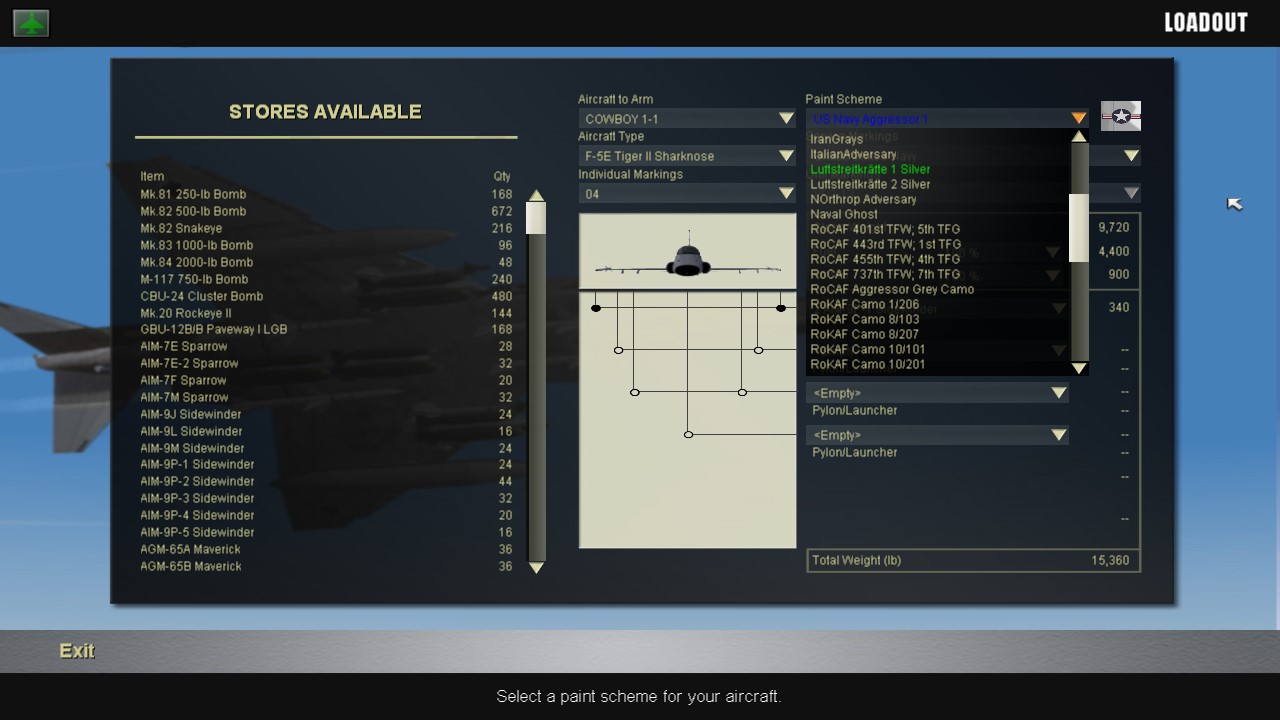
Task: Select Luftstreitkräfte 2 Silver scheme
Action: (x=870, y=184)
